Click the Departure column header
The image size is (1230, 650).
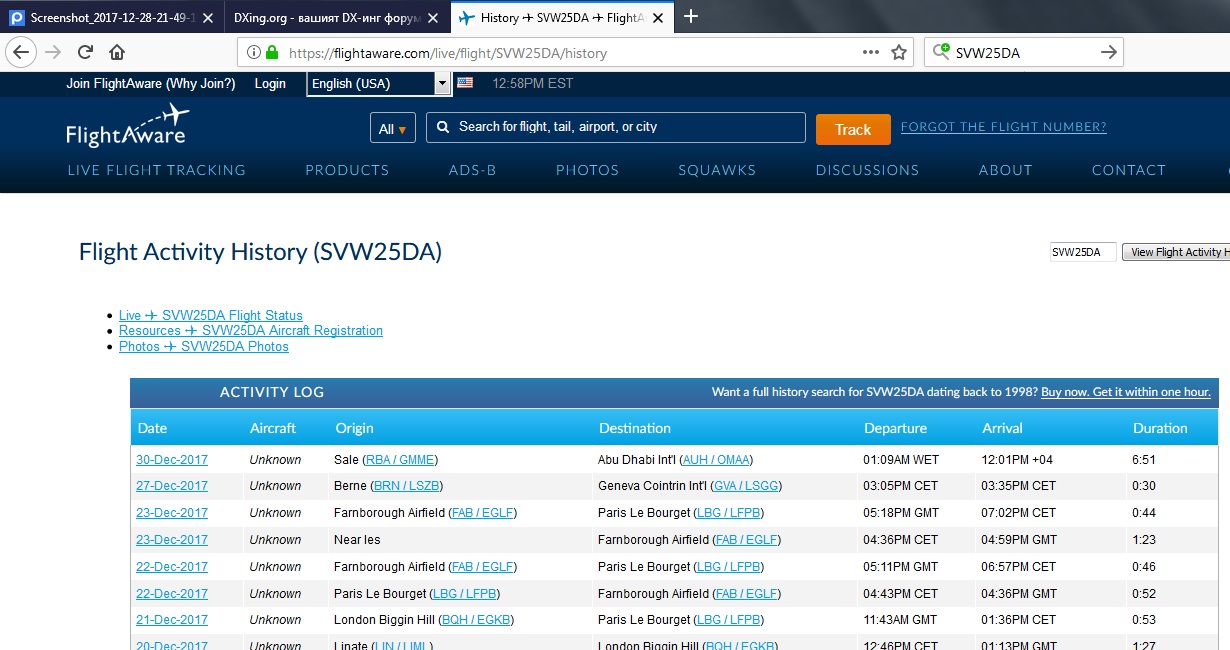point(895,428)
